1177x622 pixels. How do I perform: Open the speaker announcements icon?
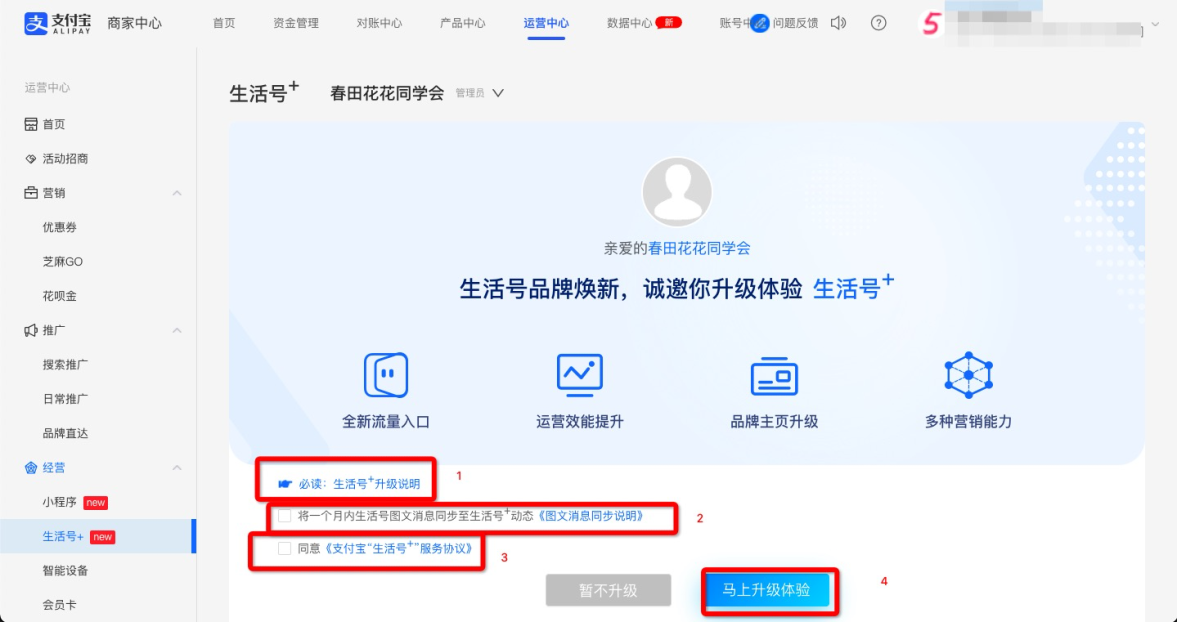pos(838,23)
